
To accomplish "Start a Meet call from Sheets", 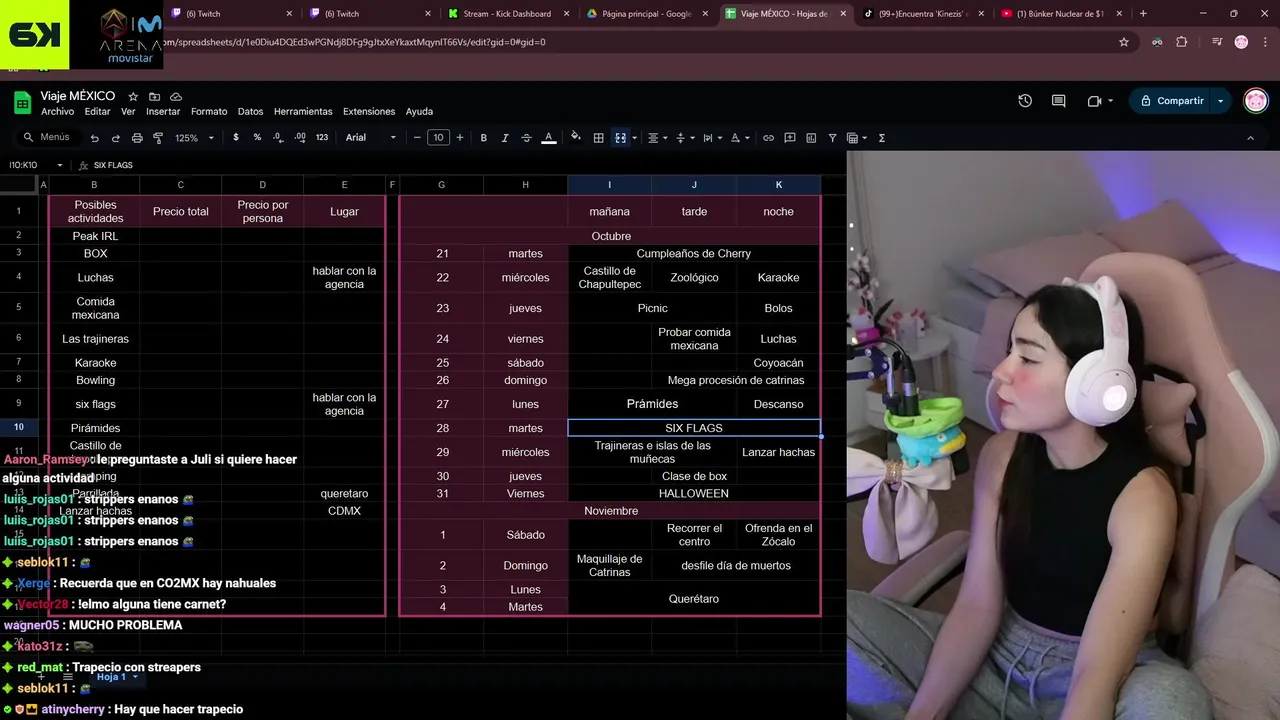I will click(1099, 101).
